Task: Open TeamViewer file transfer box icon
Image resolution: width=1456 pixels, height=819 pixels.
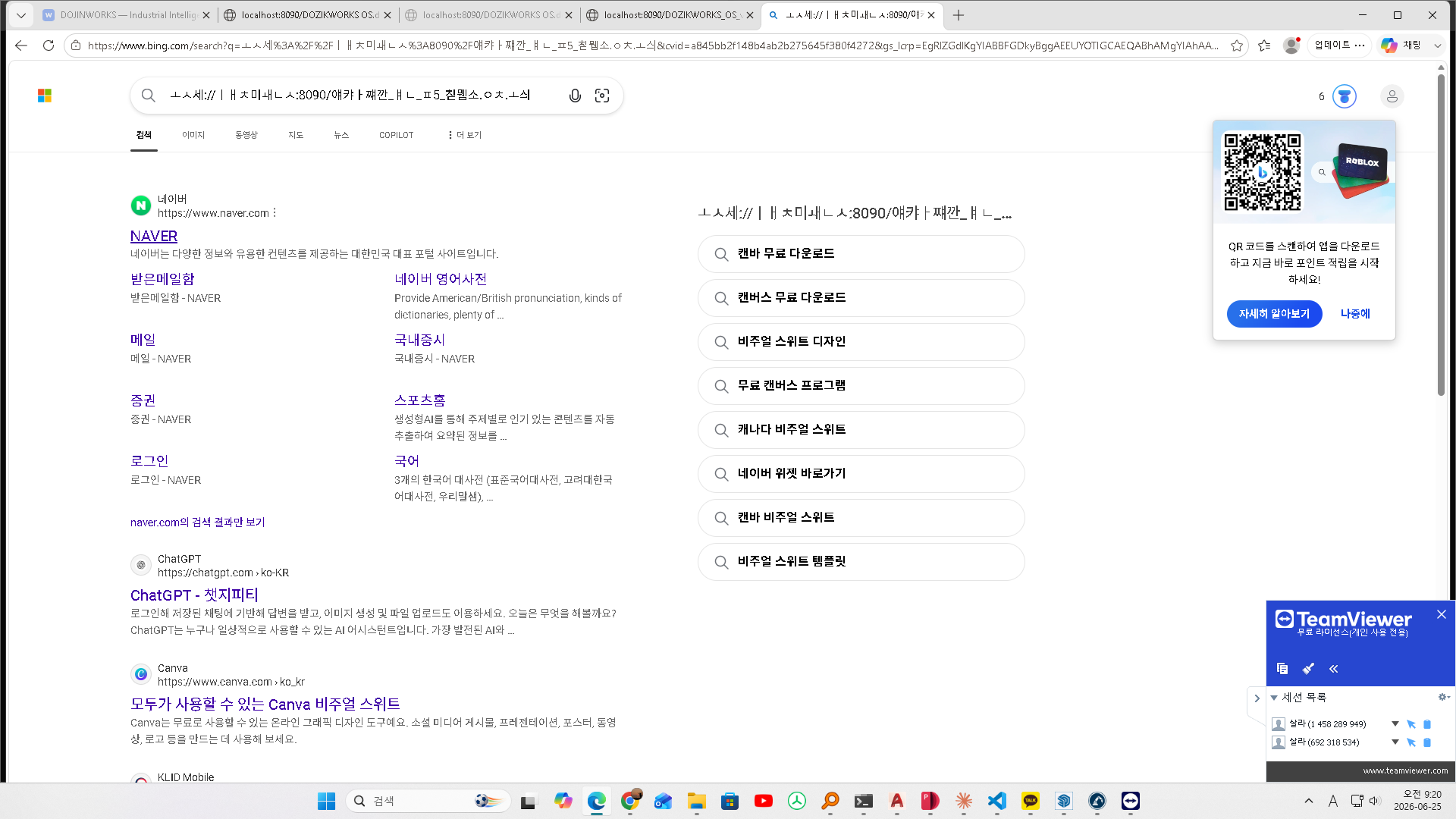Action: coord(1282,669)
